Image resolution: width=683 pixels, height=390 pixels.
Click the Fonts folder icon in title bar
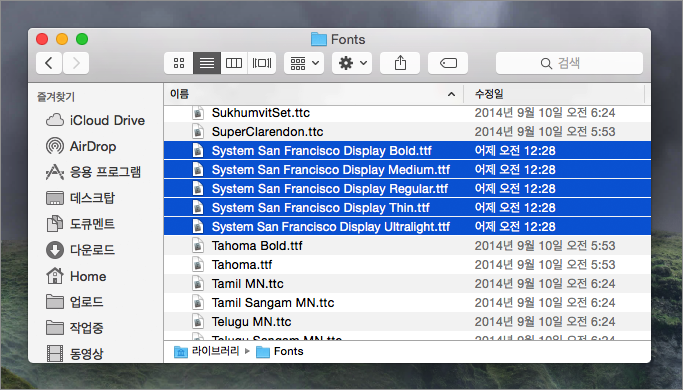[318, 39]
